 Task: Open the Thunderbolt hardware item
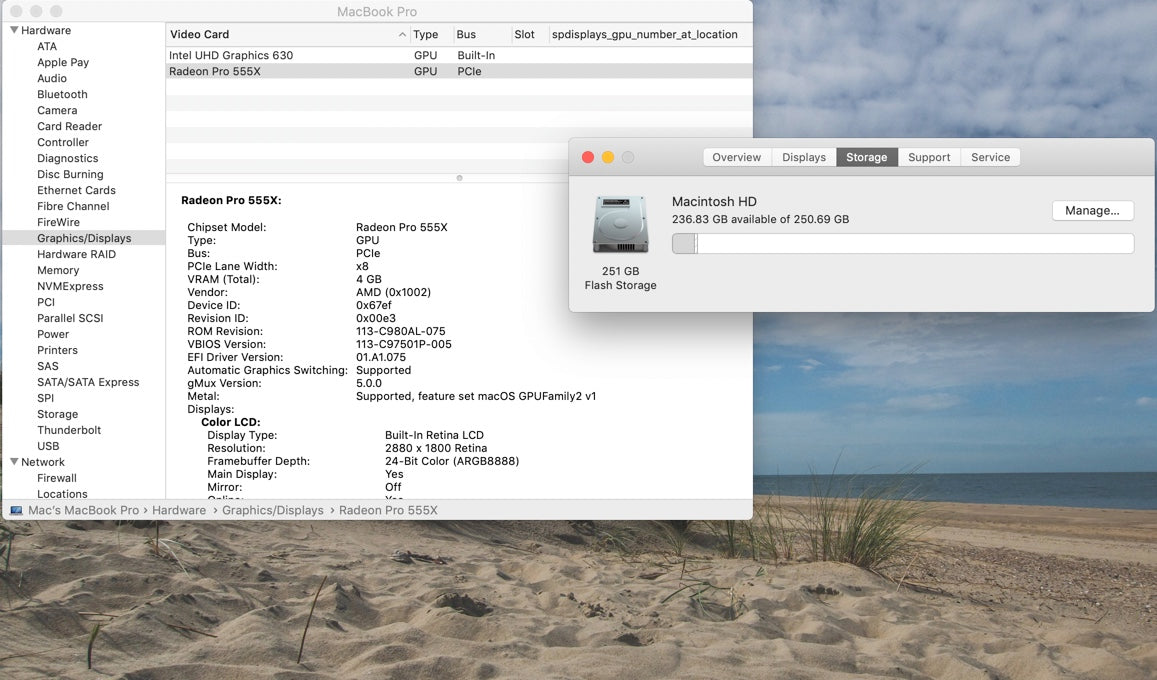69,430
